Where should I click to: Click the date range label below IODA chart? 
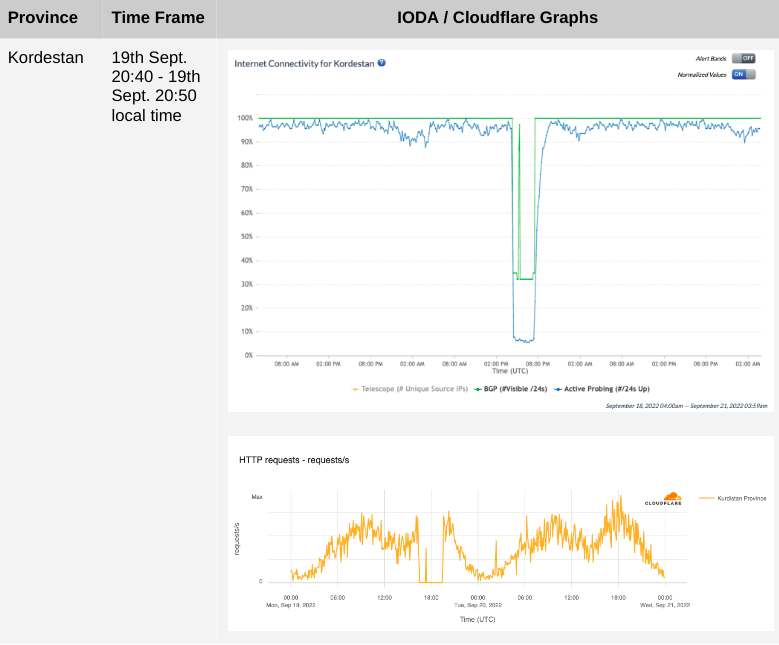[686, 405]
